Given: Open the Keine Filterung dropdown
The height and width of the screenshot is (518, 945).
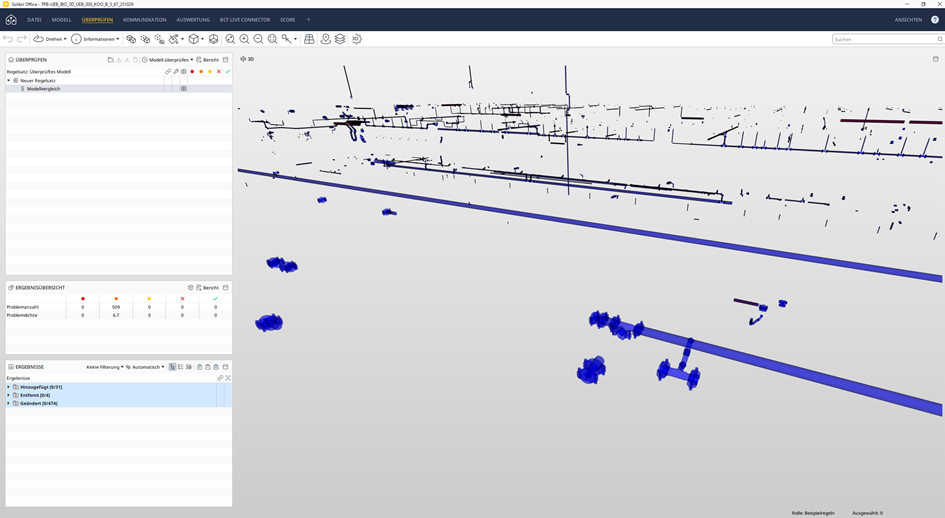Looking at the screenshot, I should tap(105, 367).
